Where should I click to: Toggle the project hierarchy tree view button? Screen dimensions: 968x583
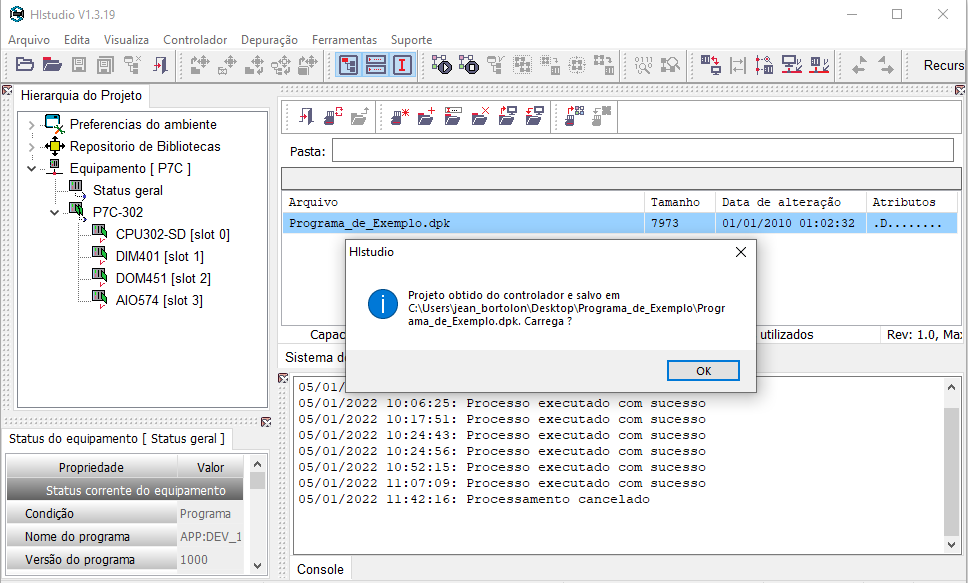click(348, 64)
